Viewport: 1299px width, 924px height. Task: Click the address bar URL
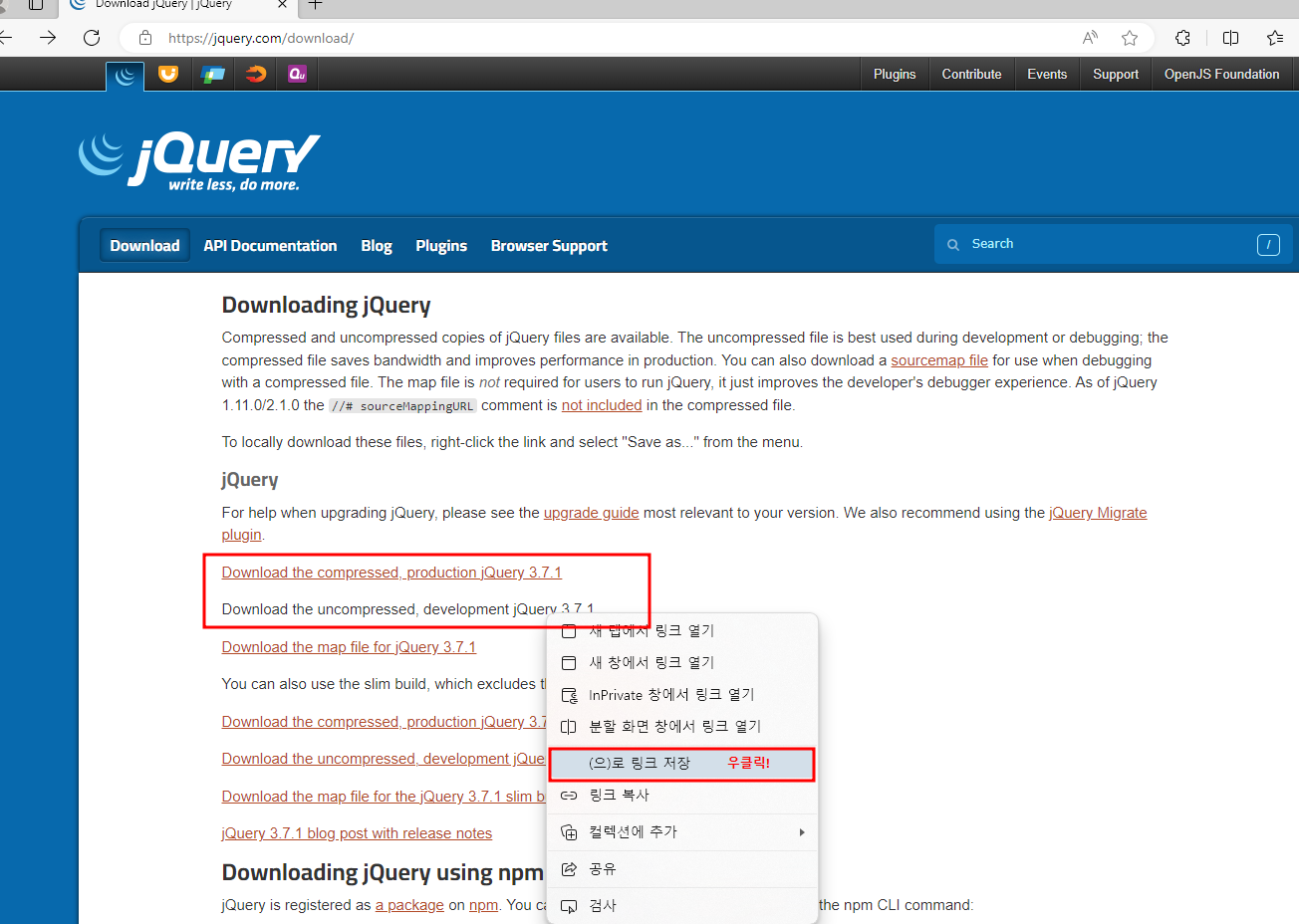(261, 38)
